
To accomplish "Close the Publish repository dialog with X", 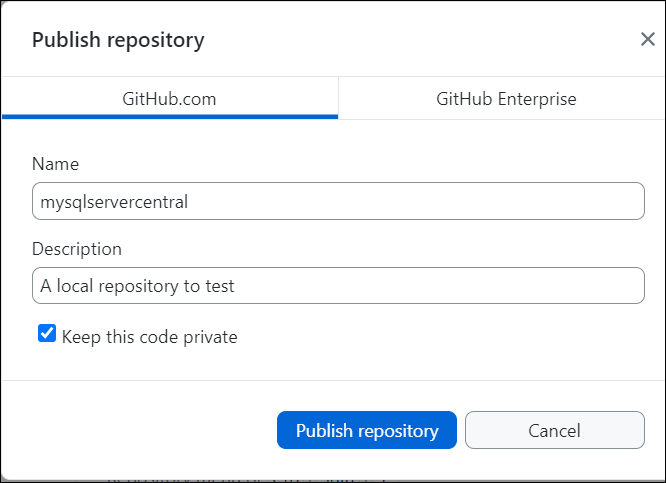I will click(647, 40).
